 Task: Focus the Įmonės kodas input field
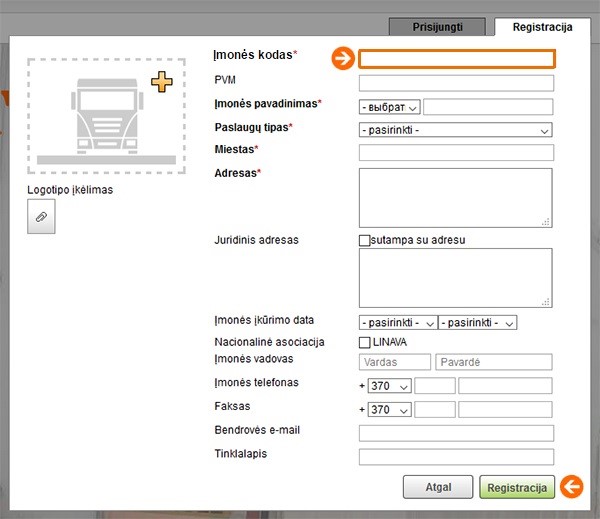click(457, 59)
